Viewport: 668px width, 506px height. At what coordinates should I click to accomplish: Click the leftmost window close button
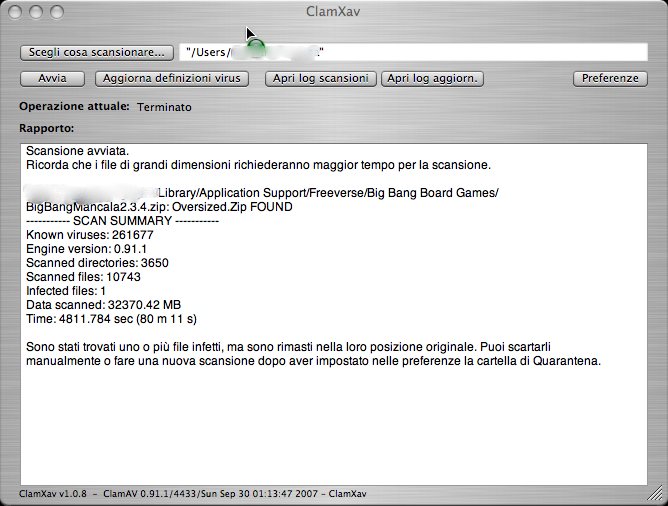point(15,12)
